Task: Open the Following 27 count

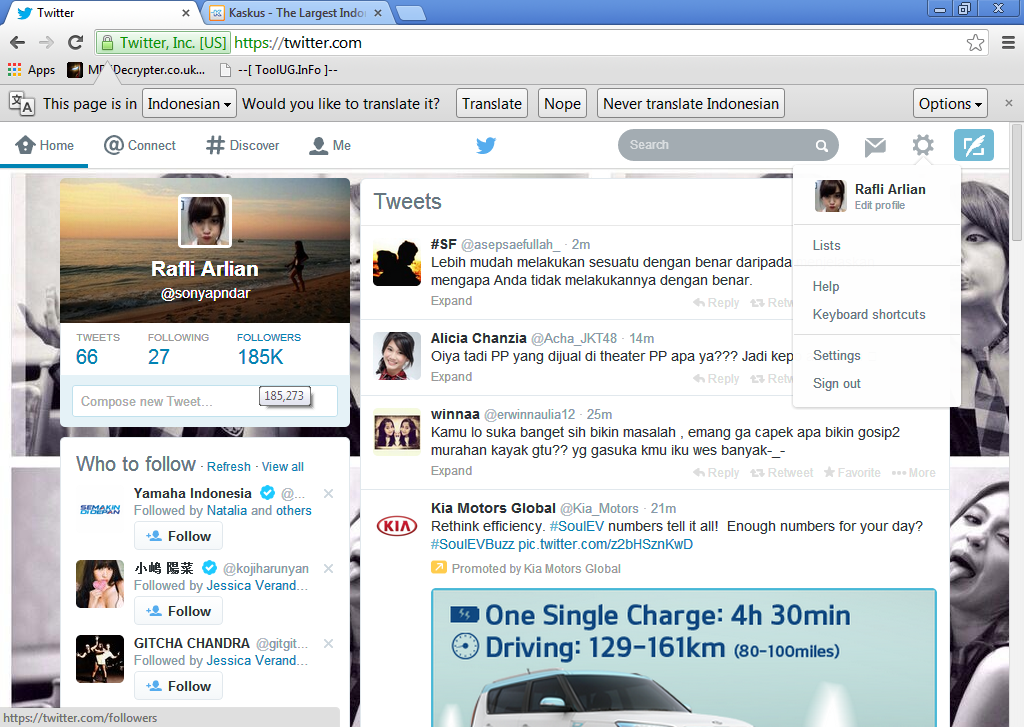Action: (178, 350)
